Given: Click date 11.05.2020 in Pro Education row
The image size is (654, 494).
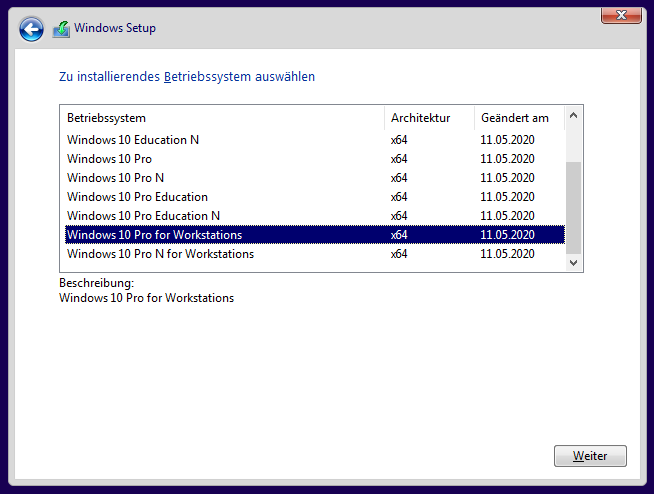Looking at the screenshot, I should click(x=507, y=197).
